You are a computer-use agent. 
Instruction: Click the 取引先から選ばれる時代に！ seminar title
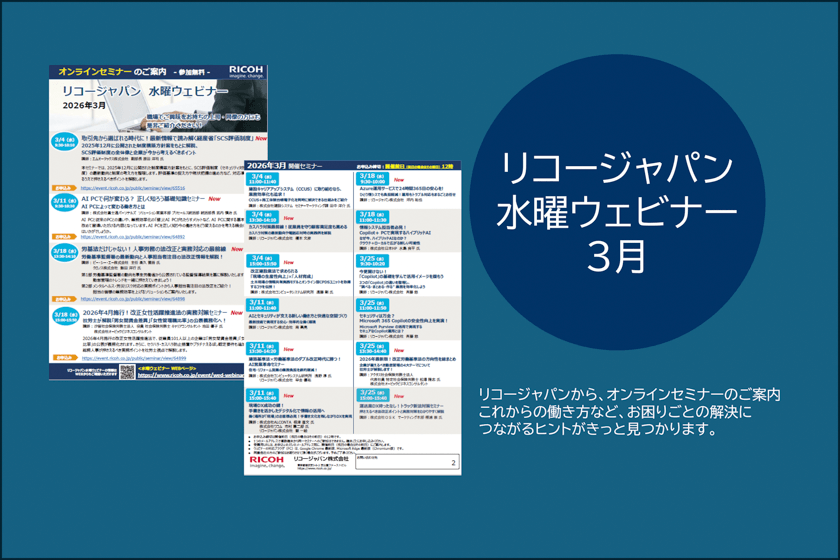[x=168, y=138]
